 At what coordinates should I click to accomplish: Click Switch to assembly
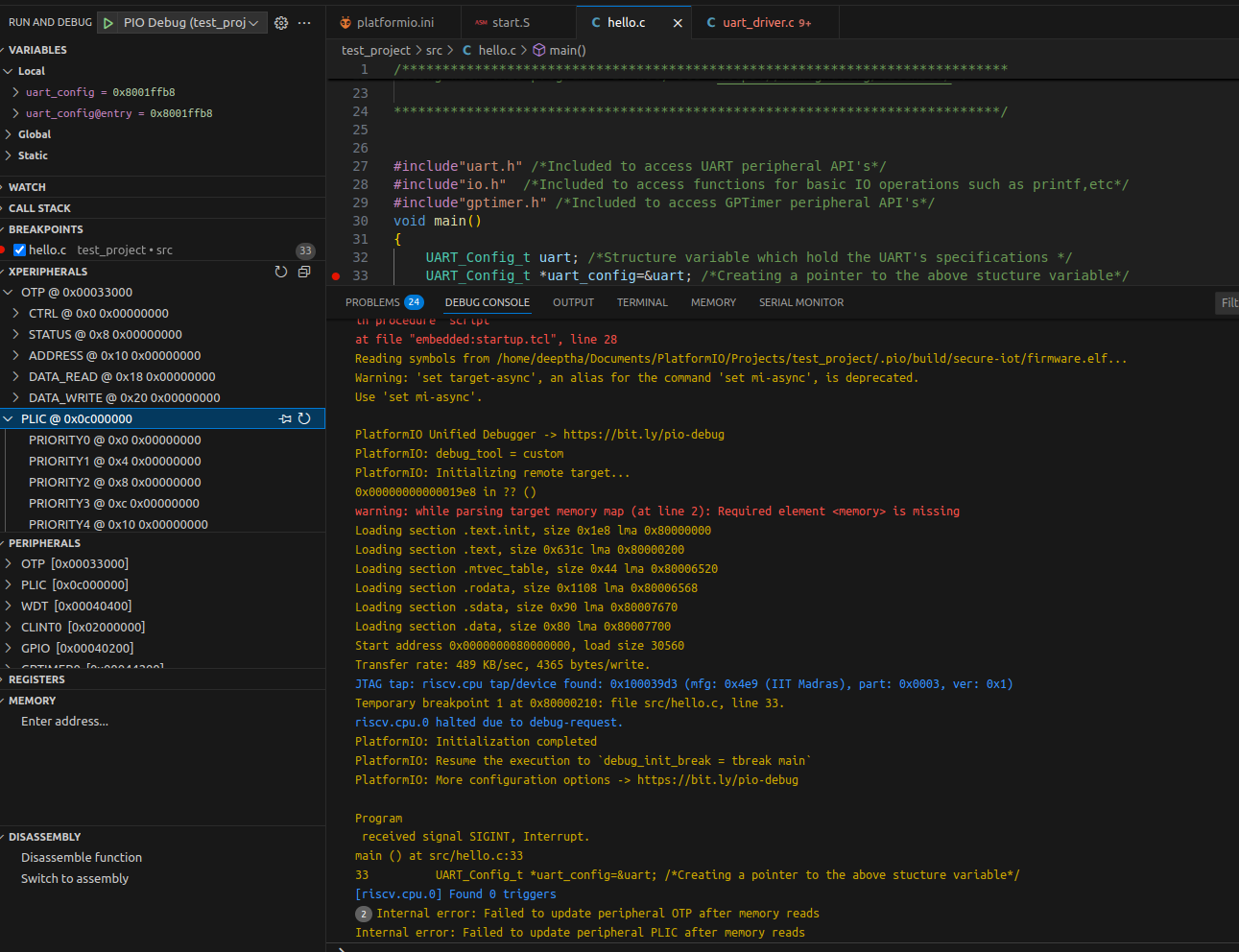click(75, 878)
